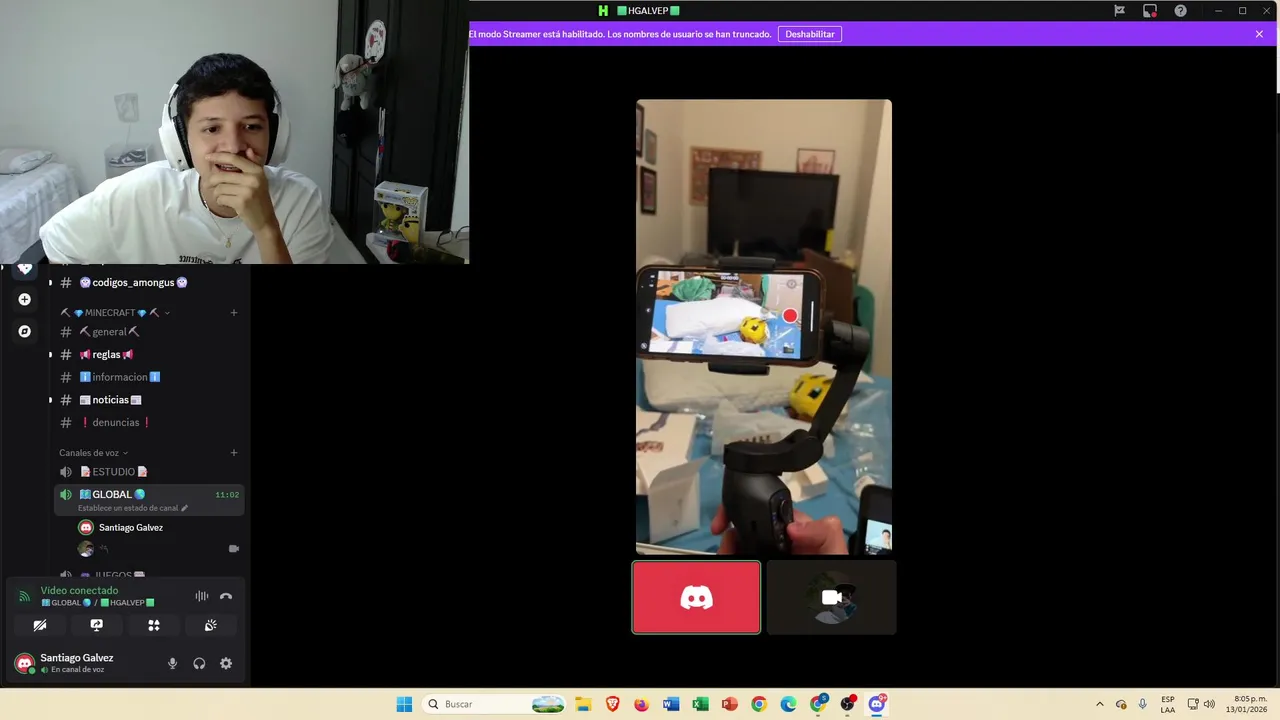This screenshot has width=1280, height=720.
Task: Open PowerPoint from the taskbar
Action: (x=729, y=704)
